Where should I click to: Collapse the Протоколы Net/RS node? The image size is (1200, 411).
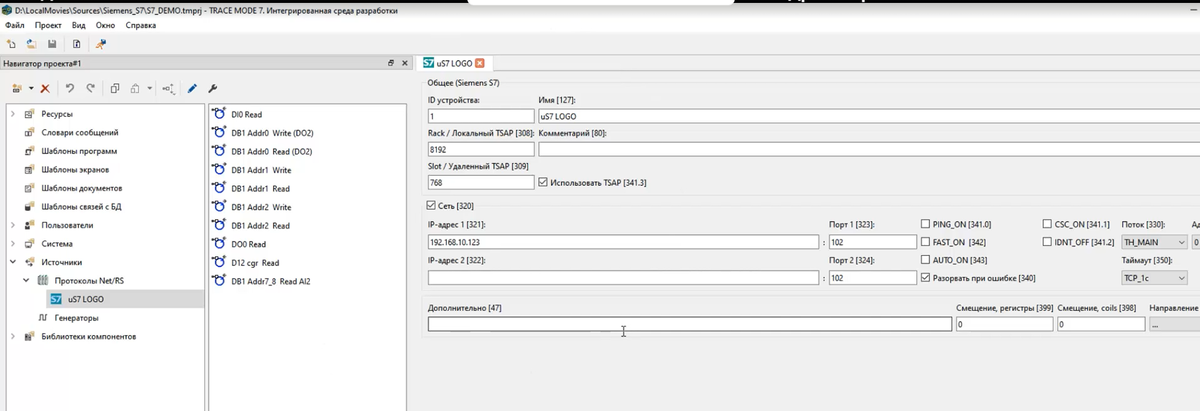point(27,280)
